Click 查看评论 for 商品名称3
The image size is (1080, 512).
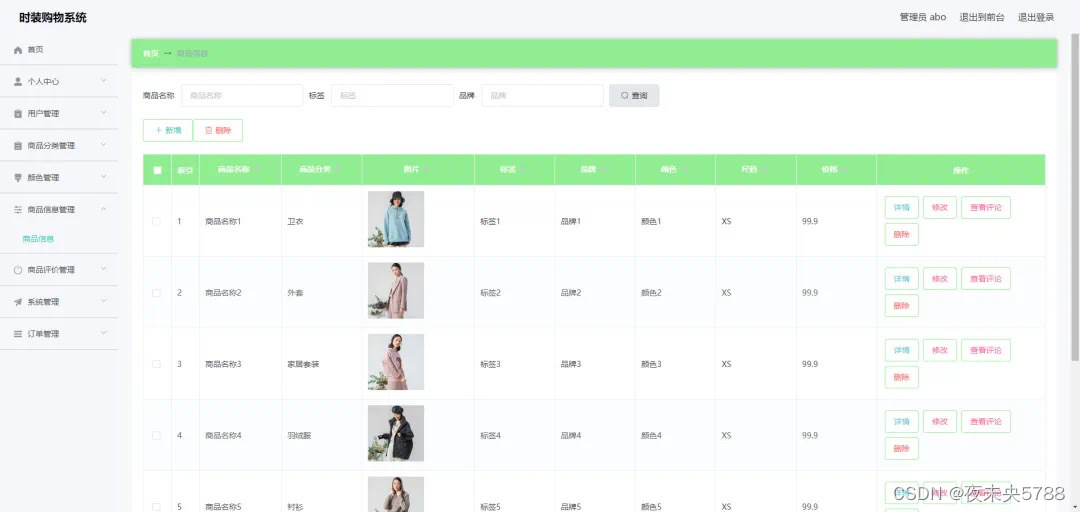point(986,350)
